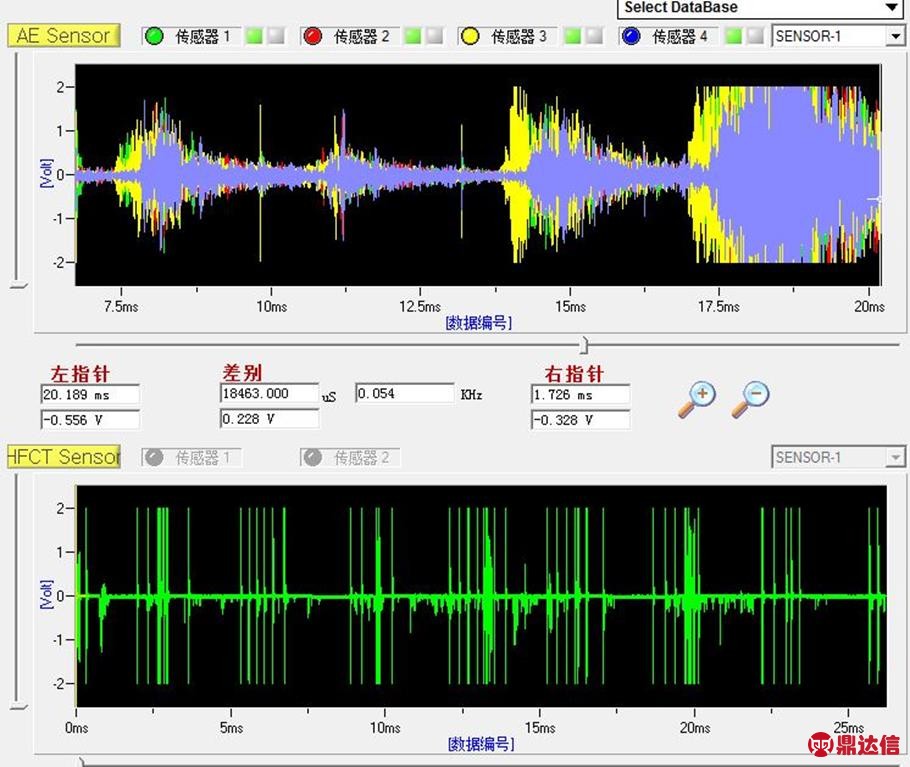The width and height of the screenshot is (910, 767).
Task: Open the AE SENSOR-1 dropdown
Action: click(x=837, y=36)
